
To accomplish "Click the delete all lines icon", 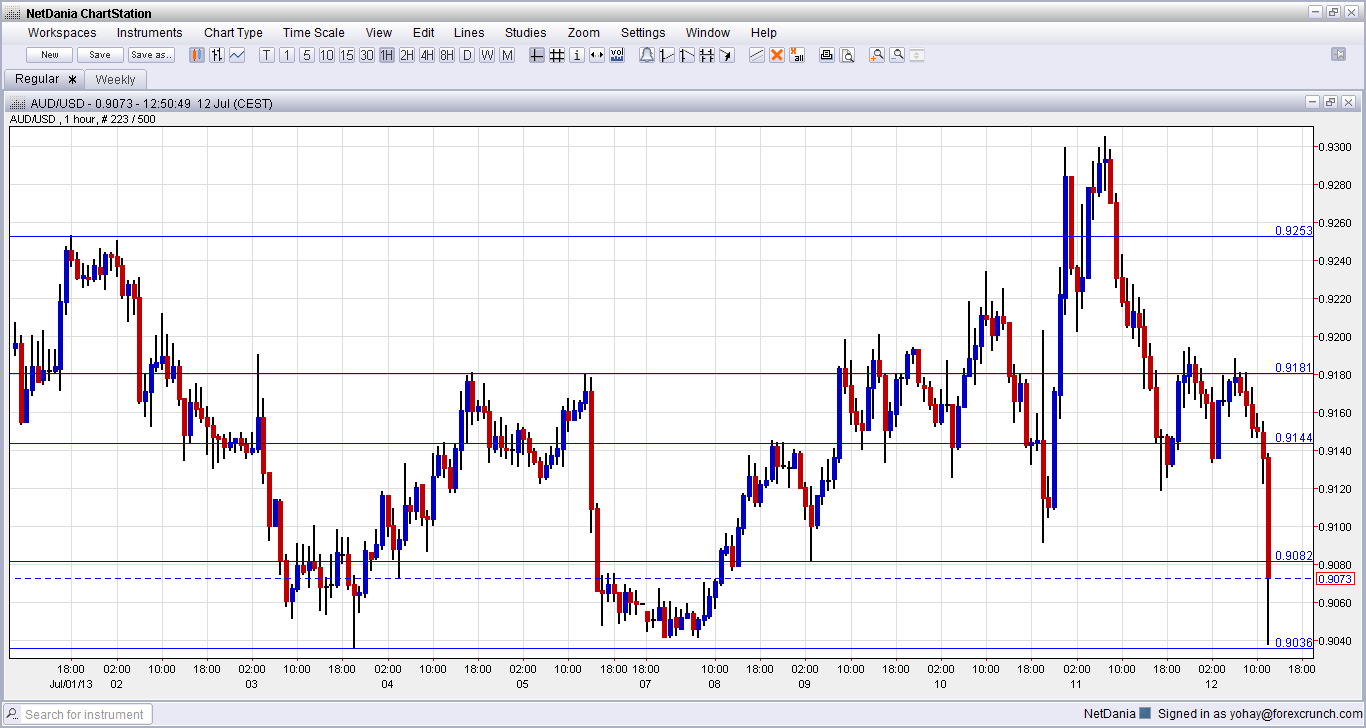I will 797,55.
